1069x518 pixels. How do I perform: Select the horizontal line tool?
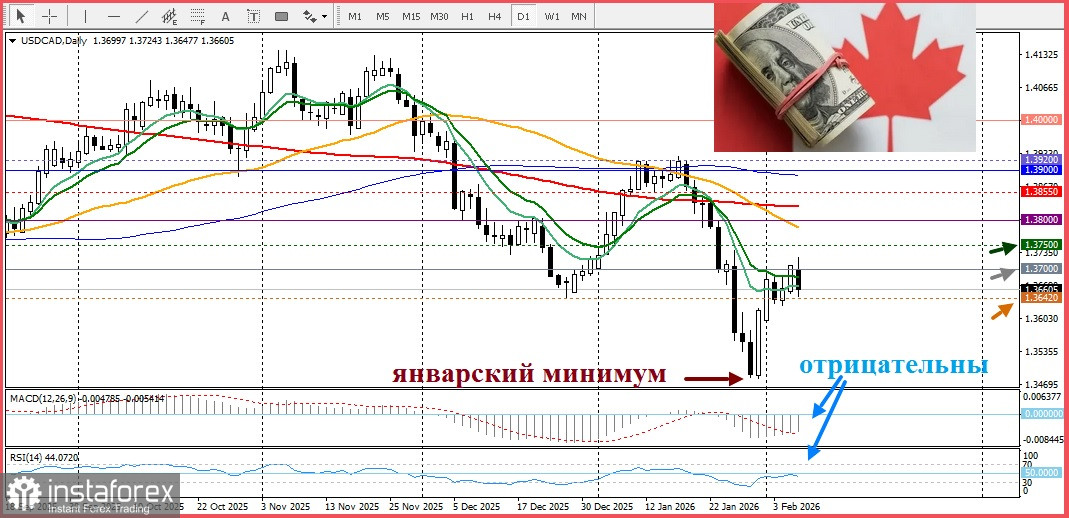click(114, 16)
